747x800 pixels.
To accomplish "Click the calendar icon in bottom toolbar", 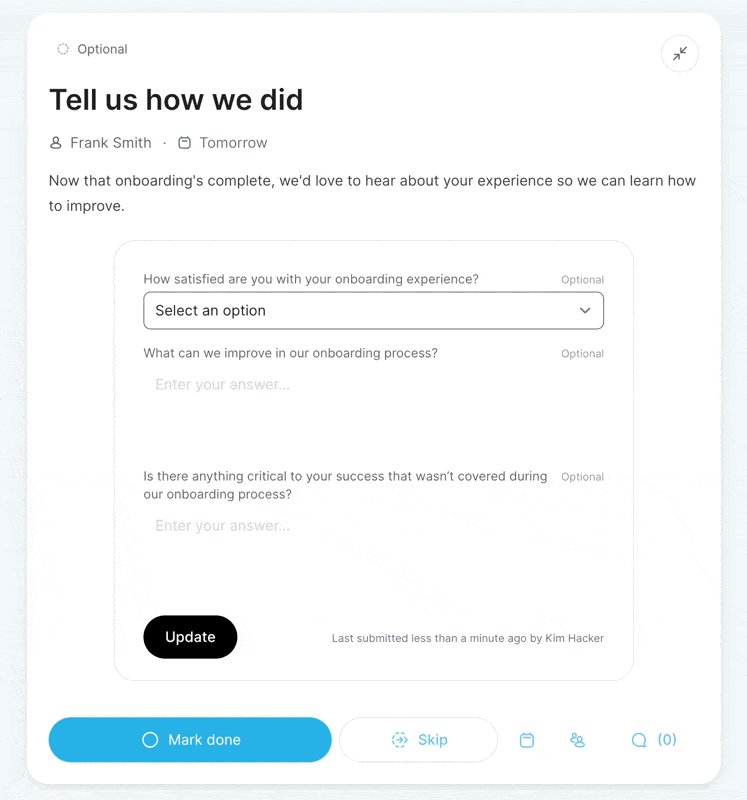I will (527, 740).
